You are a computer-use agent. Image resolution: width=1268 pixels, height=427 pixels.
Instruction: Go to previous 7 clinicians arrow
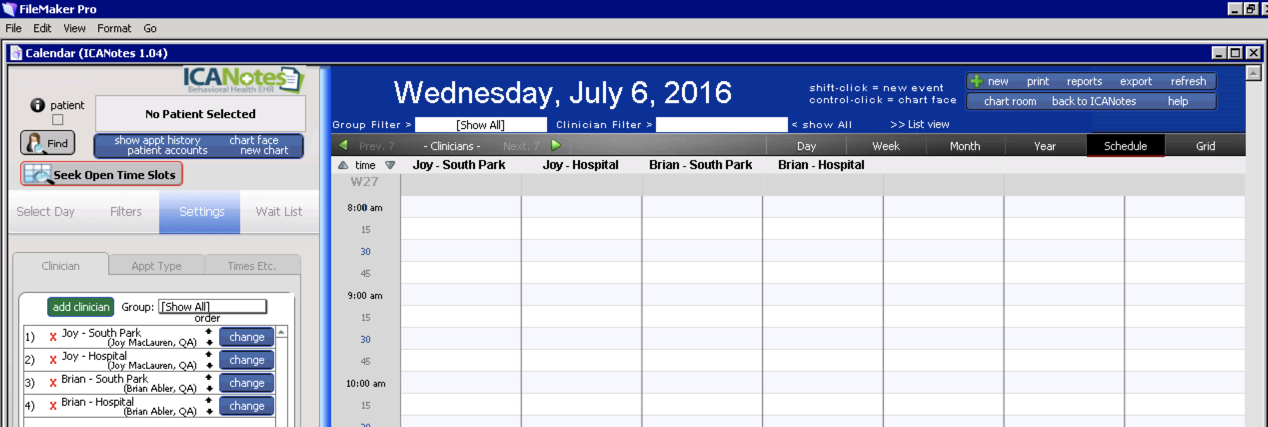coord(344,146)
